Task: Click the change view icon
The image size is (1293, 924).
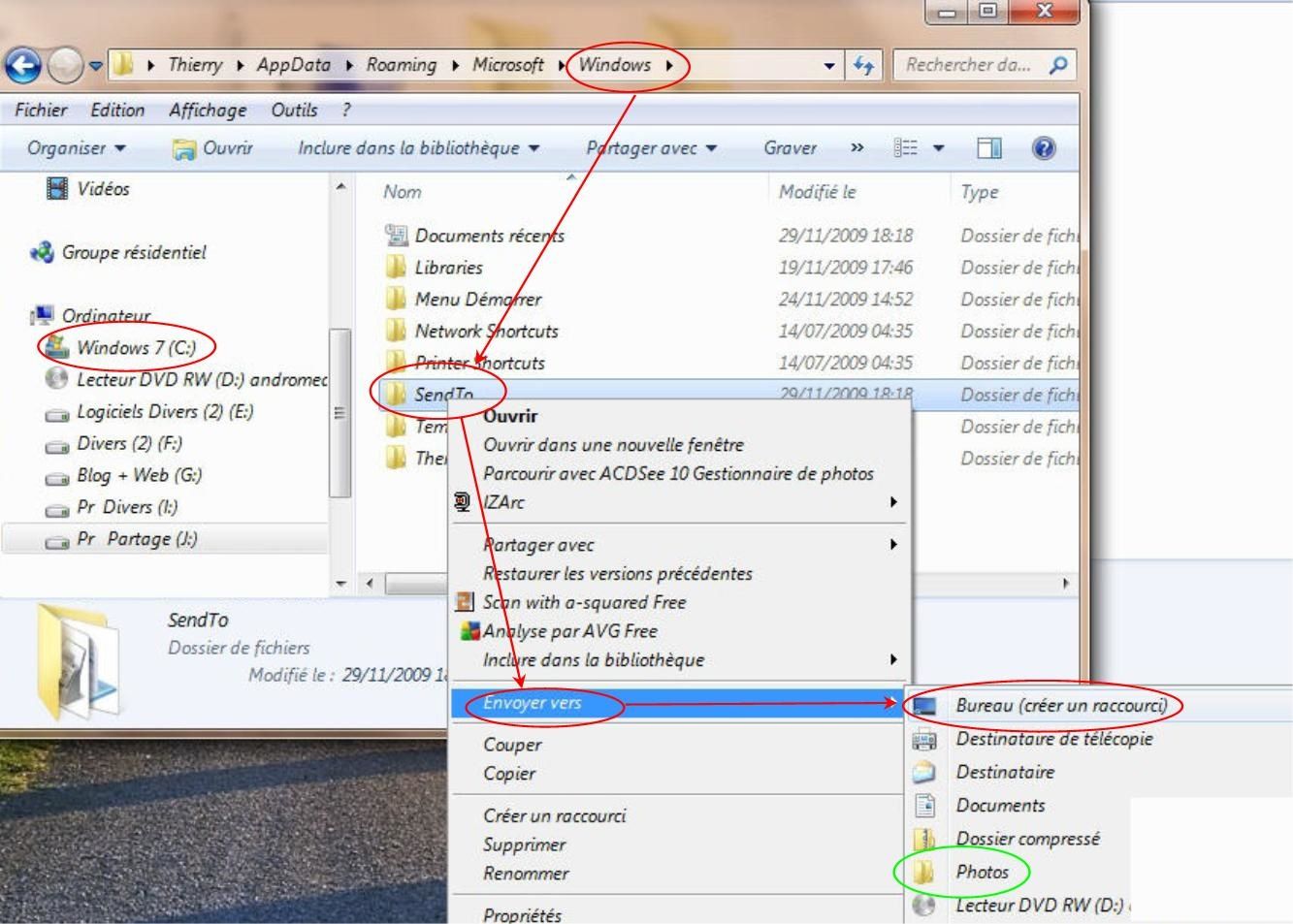Action: click(905, 147)
